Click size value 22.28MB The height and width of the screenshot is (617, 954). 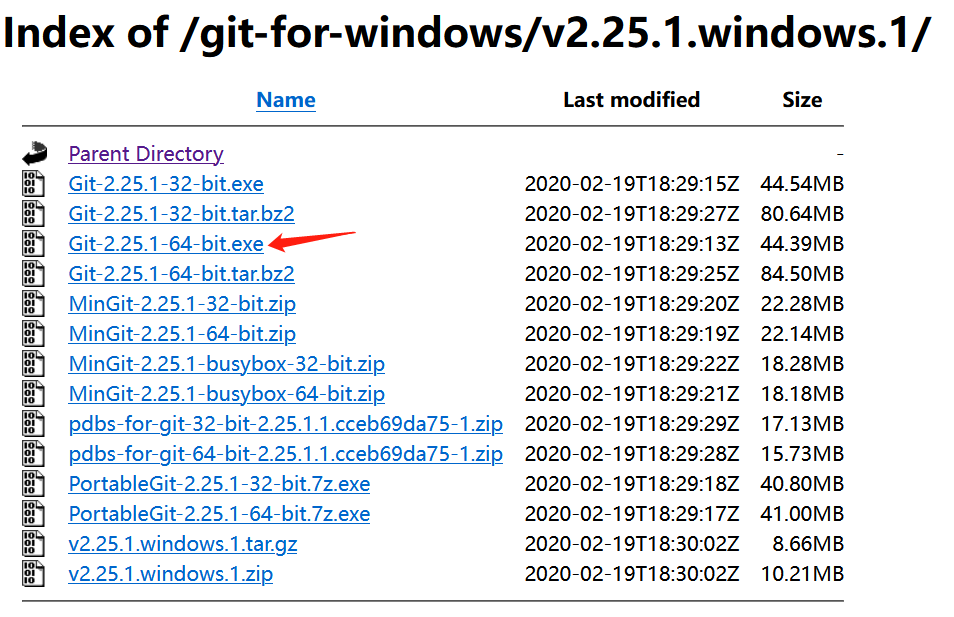pos(802,304)
